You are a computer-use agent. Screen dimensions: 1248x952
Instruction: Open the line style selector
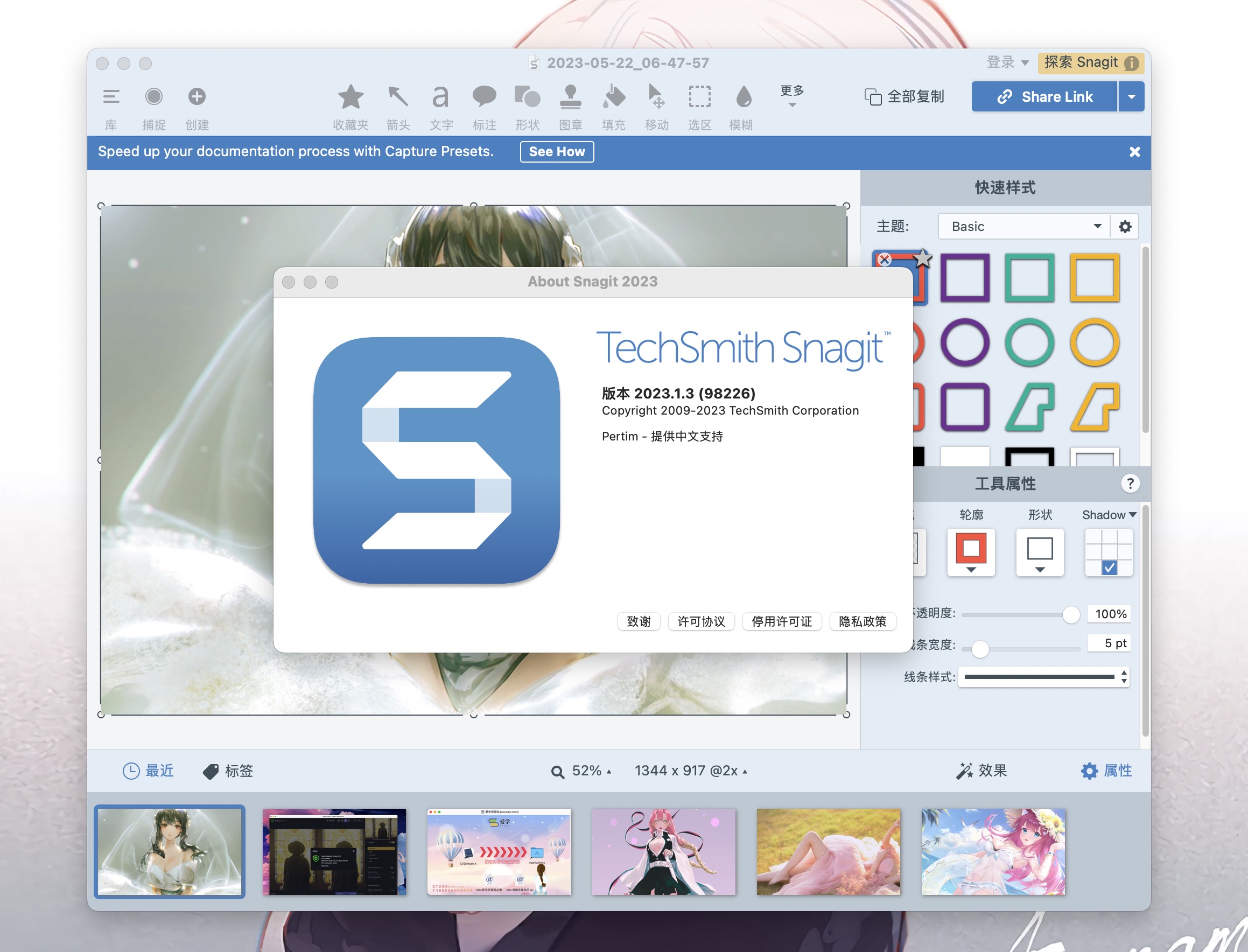1043,677
